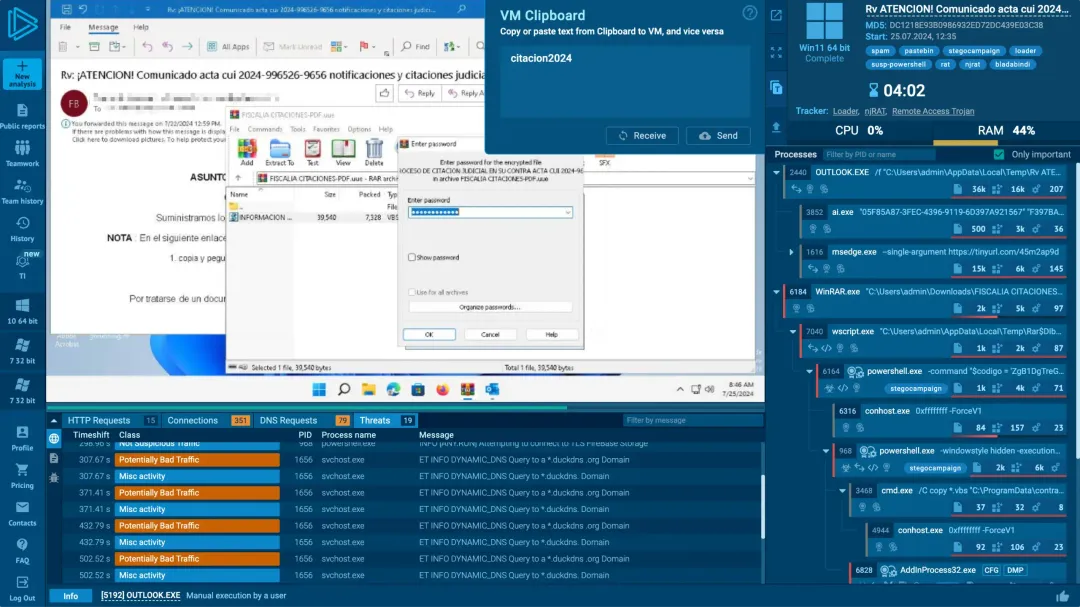
Task: Click the Receive button in VM Clipboard
Action: 642,136
